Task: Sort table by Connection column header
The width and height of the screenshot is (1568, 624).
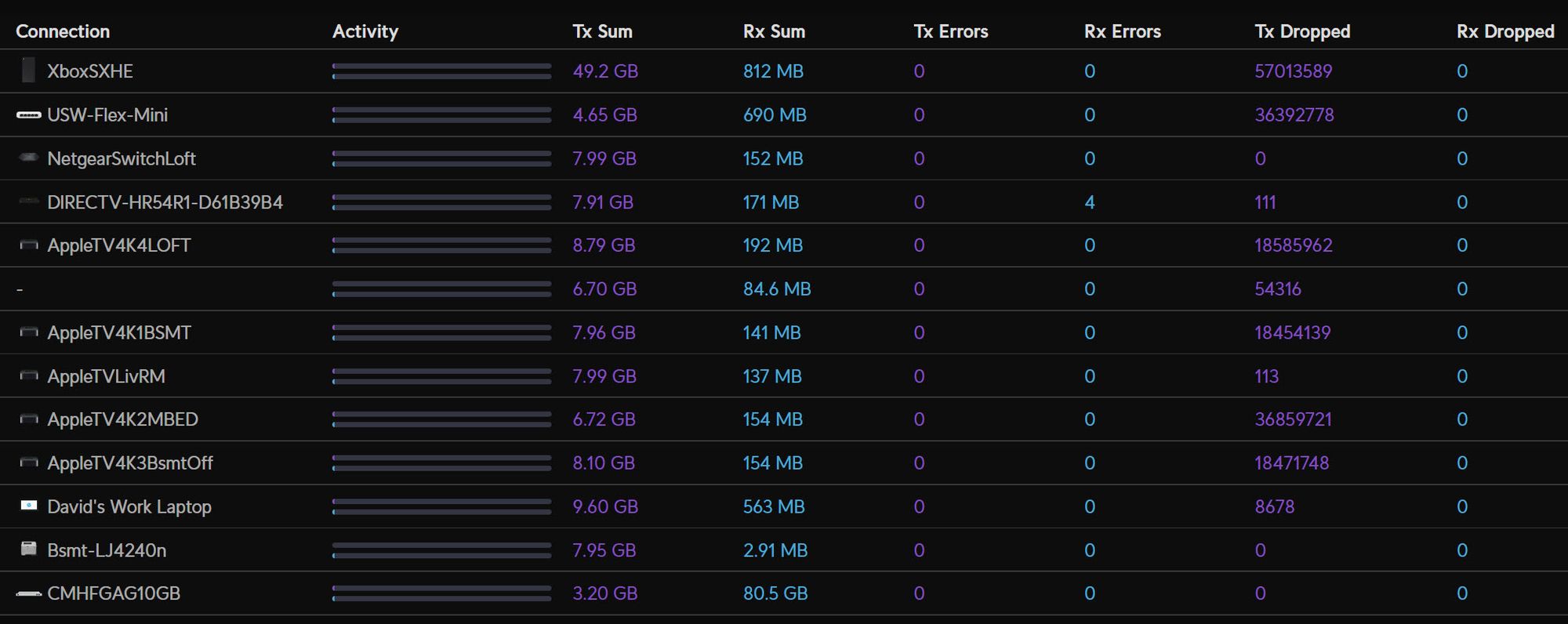Action: point(63,31)
